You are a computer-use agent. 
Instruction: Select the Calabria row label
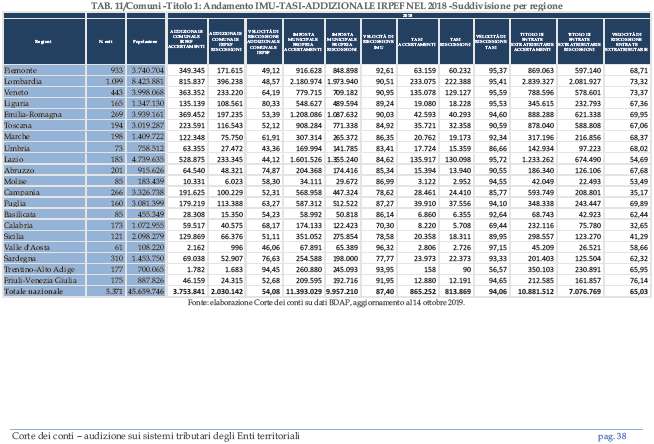(18, 225)
